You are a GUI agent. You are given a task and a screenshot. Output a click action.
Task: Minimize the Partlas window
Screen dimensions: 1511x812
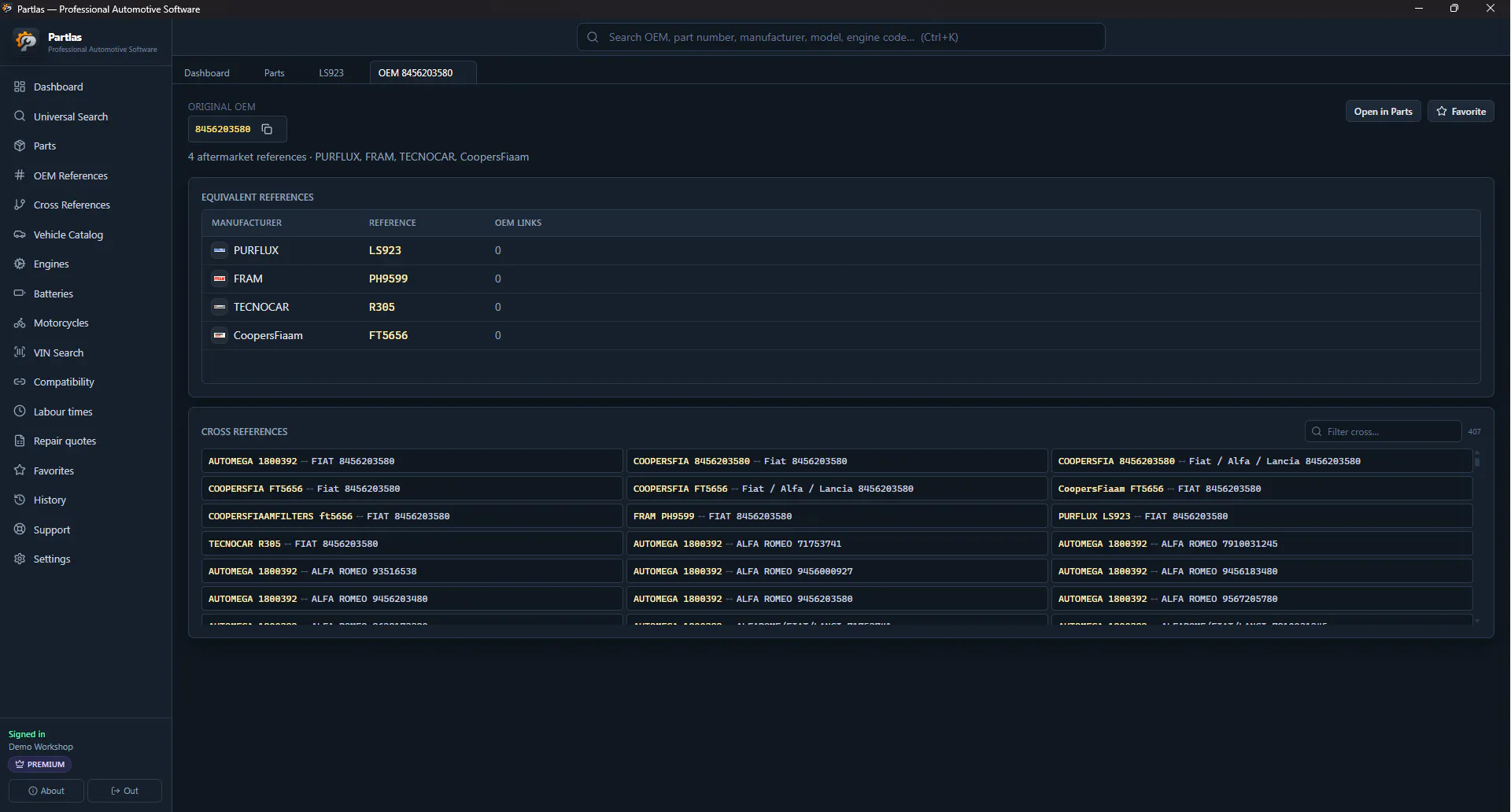pos(1418,9)
